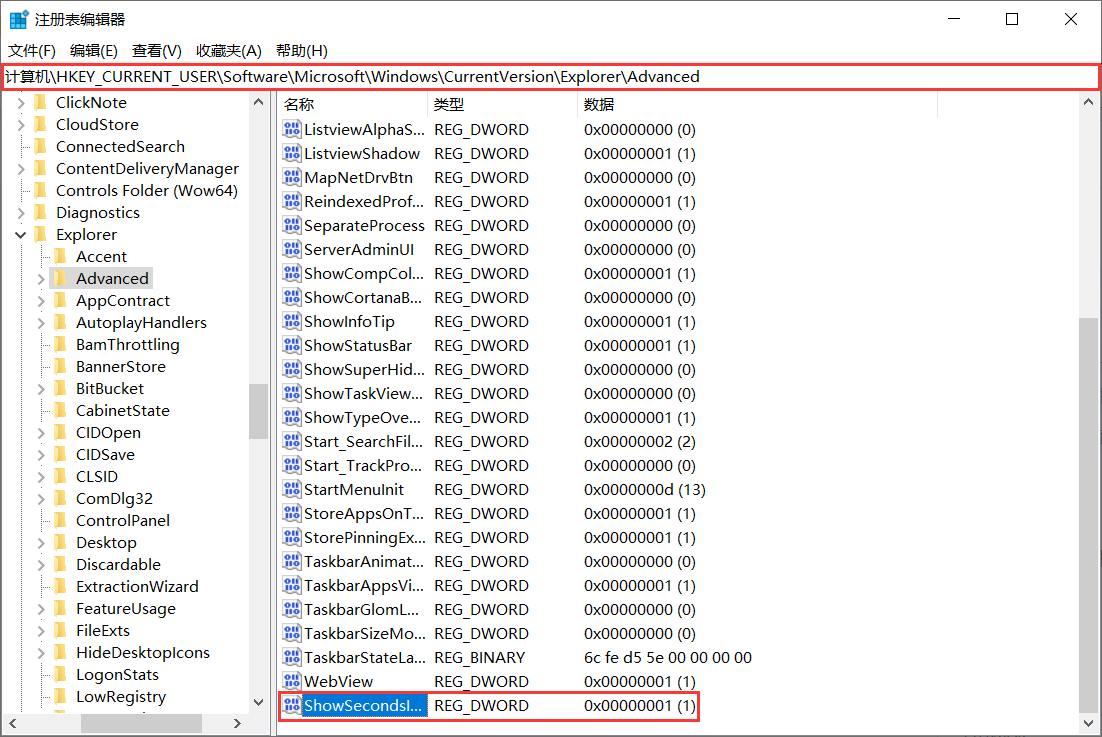The width and height of the screenshot is (1102, 737).
Task: Click the tree pane vertical scrollbar thumb
Action: coord(258,411)
